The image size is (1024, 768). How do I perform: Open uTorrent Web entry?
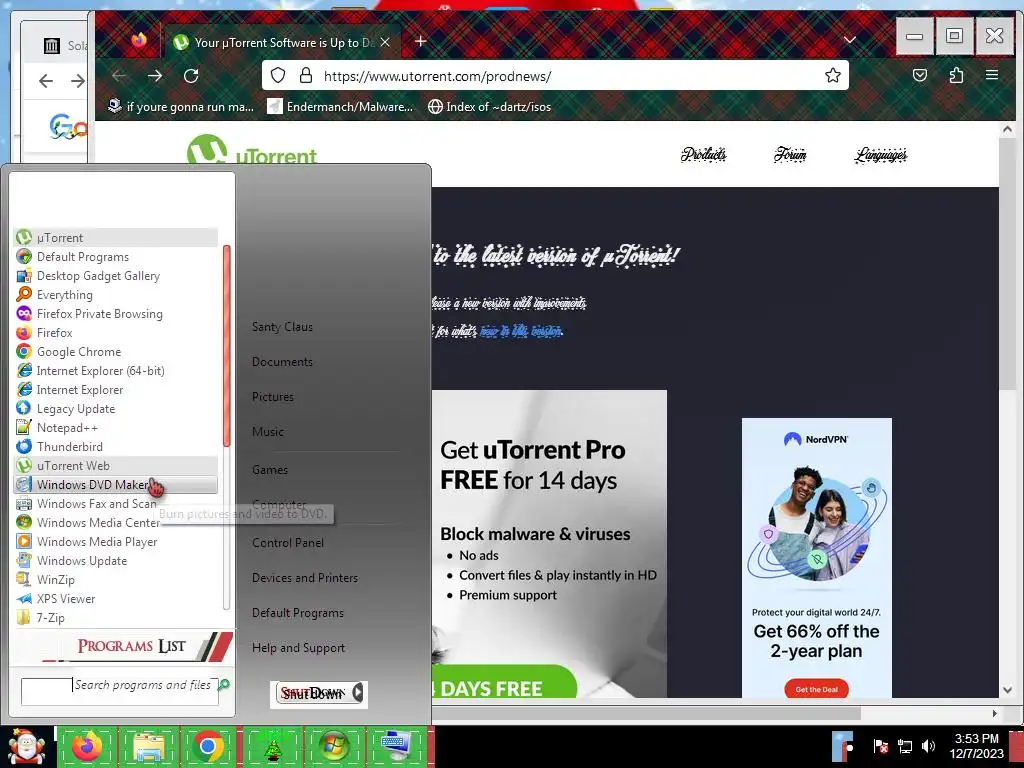(116, 466)
